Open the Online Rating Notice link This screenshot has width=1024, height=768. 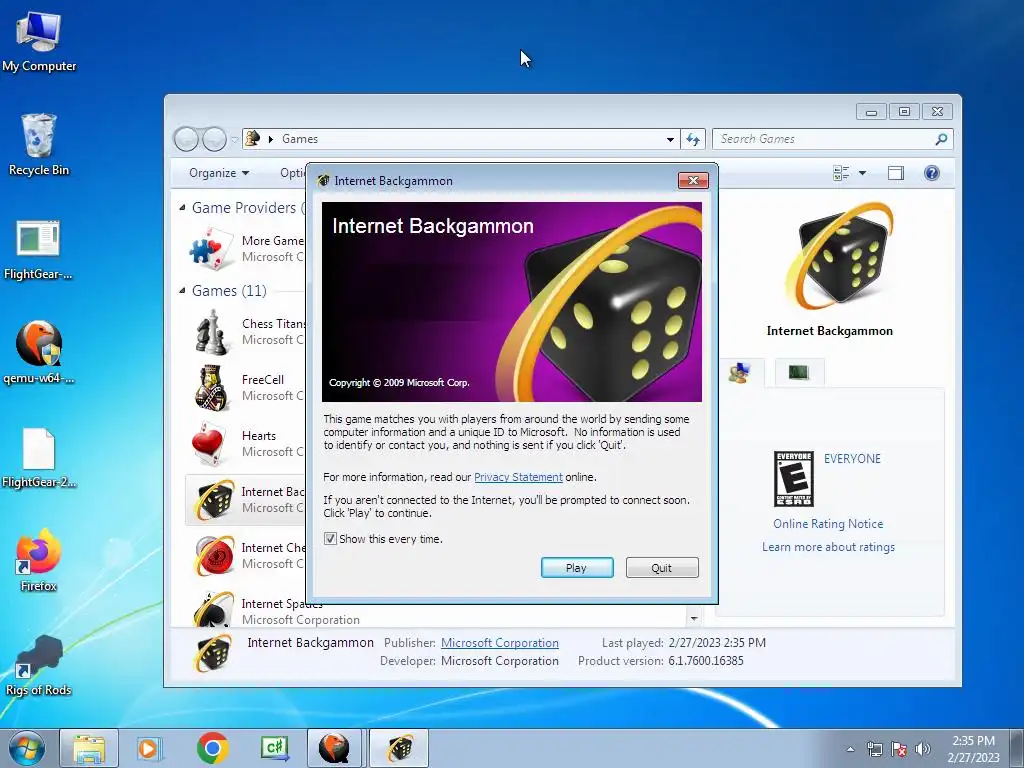828,524
